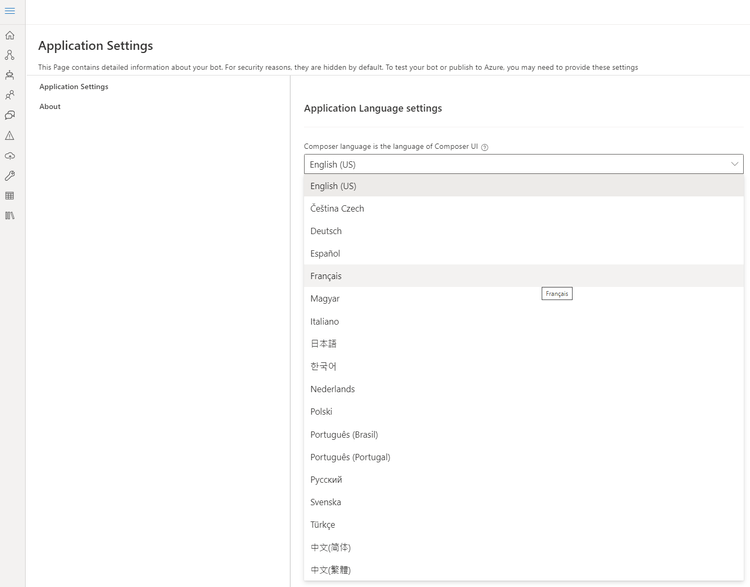The width and height of the screenshot is (750, 587).
Task: Choose Deutsch in the language dropdown
Action: 326,231
